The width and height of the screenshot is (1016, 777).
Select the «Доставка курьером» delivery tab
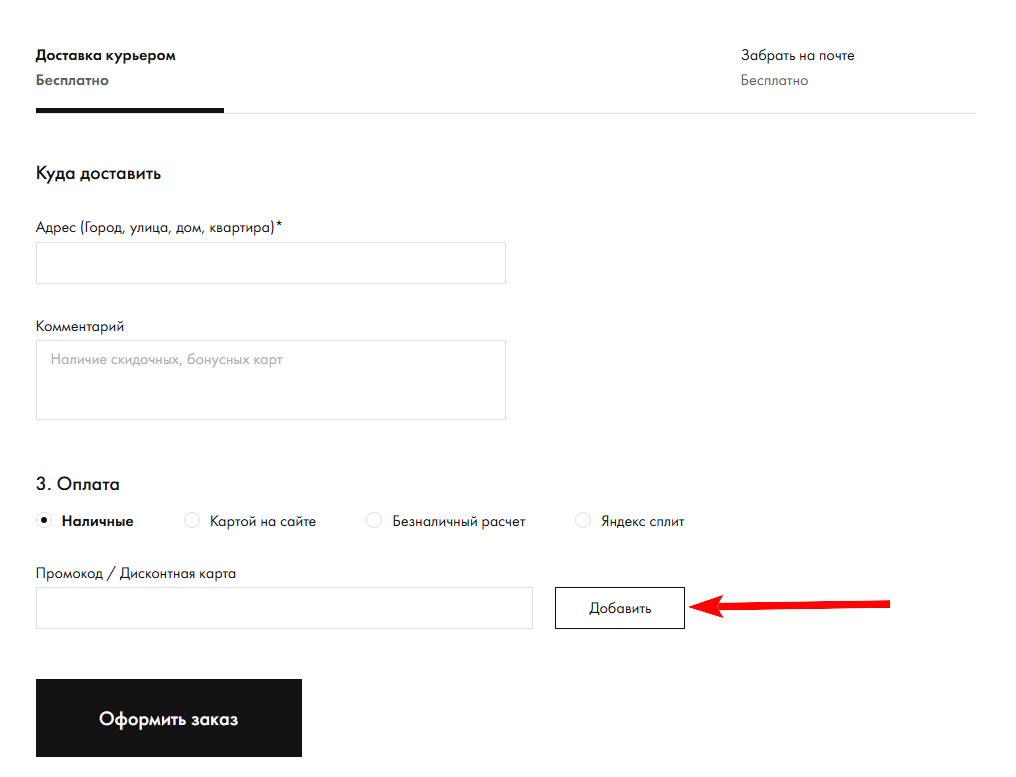click(105, 55)
